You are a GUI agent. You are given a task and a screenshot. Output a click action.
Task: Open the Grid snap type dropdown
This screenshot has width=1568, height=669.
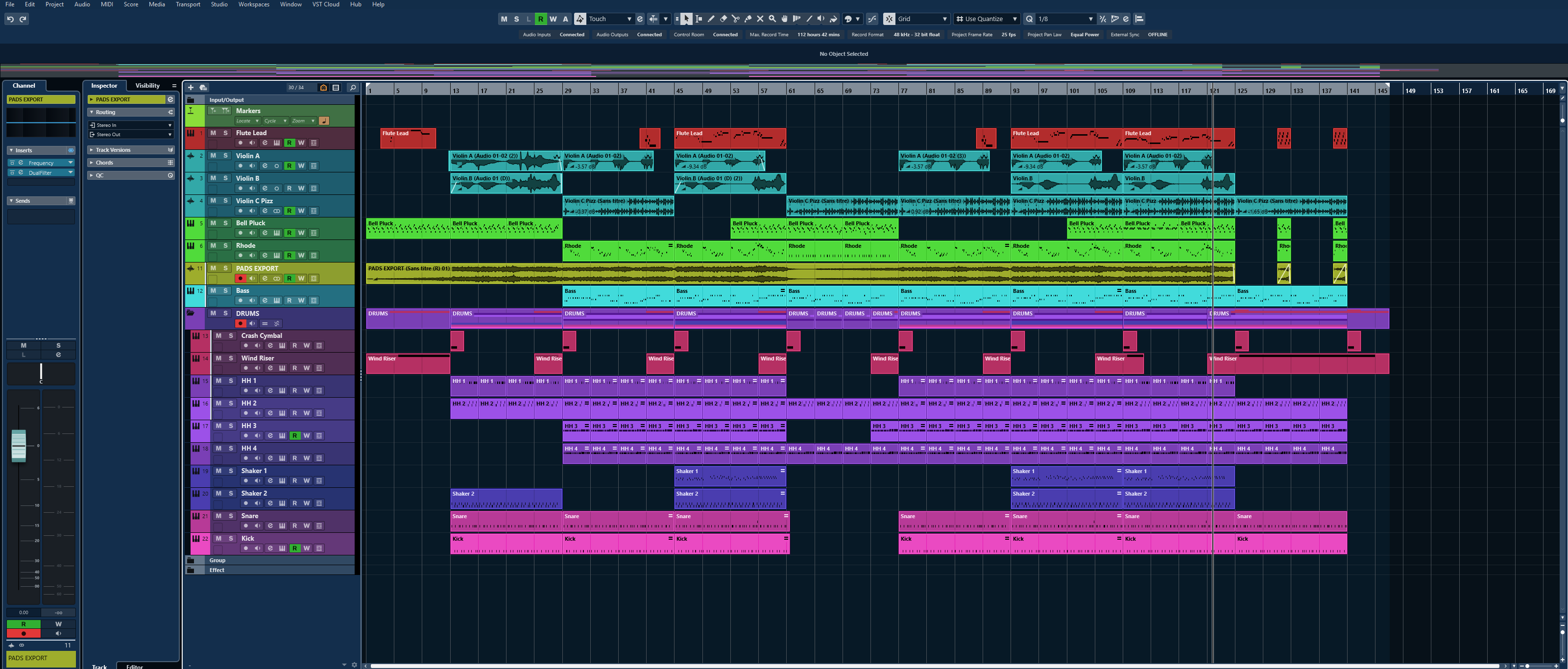922,19
